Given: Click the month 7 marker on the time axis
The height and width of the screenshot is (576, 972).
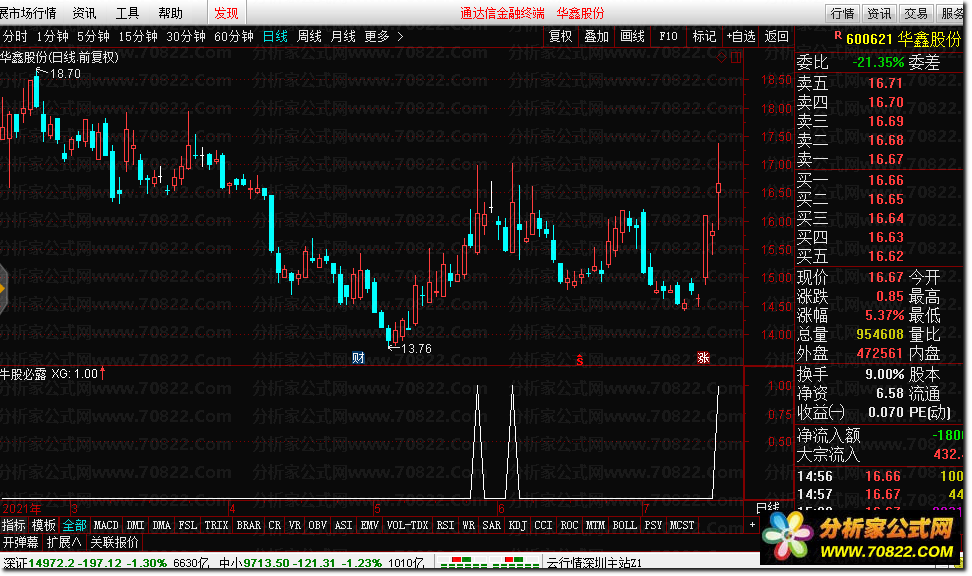Looking at the screenshot, I should tap(646, 509).
